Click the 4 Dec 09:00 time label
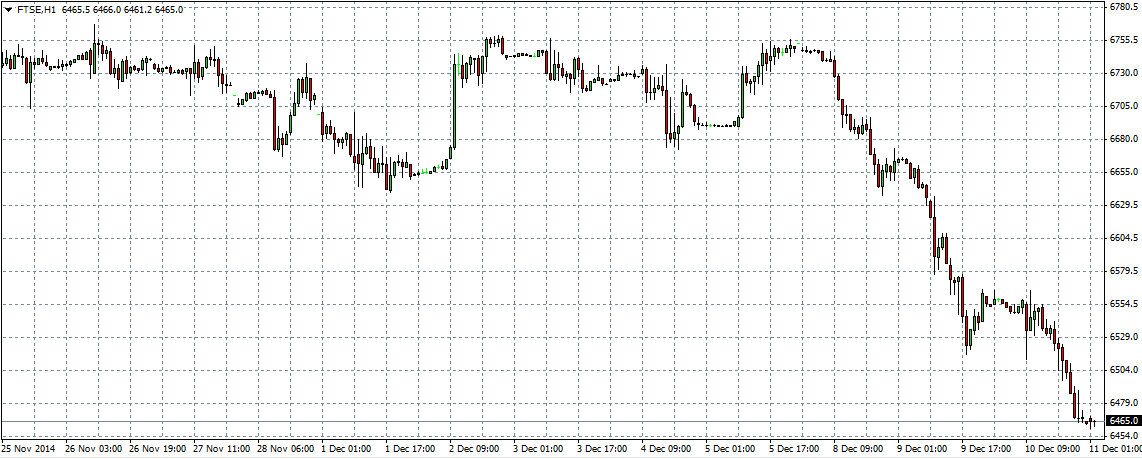This screenshot has height=459, width=1142. pos(666,449)
